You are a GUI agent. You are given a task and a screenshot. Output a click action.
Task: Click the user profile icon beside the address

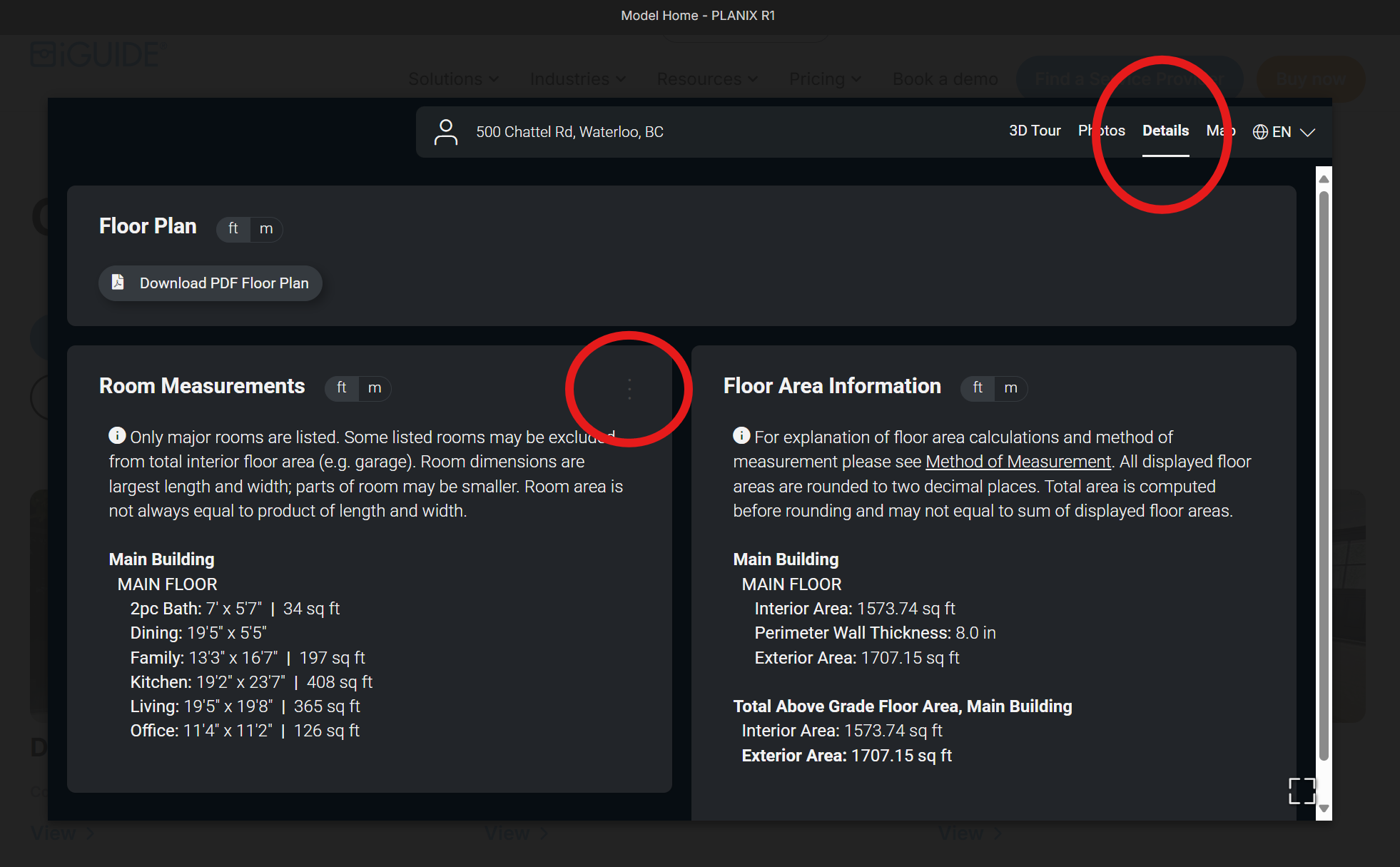point(446,132)
